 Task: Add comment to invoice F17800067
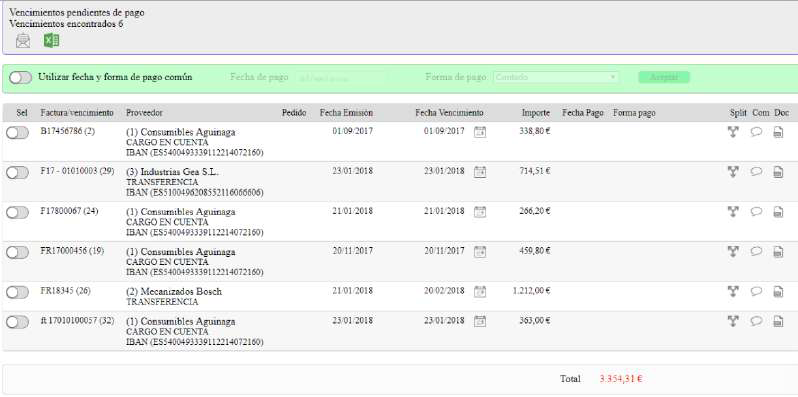tap(756, 211)
